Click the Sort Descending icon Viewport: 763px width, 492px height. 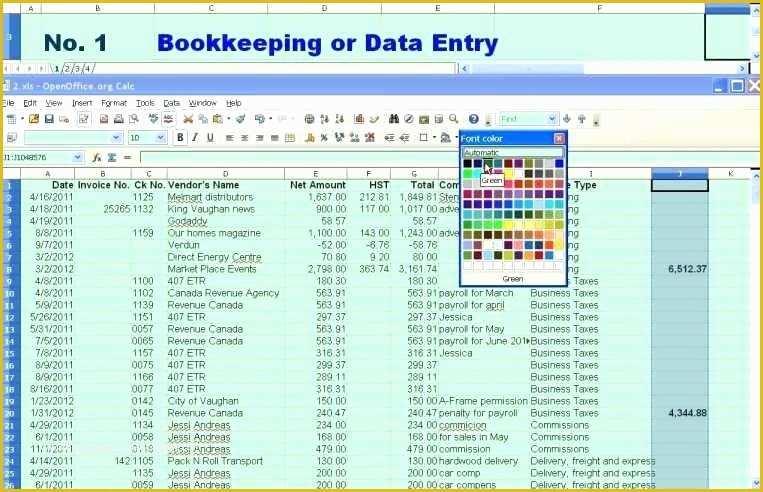pos(340,119)
